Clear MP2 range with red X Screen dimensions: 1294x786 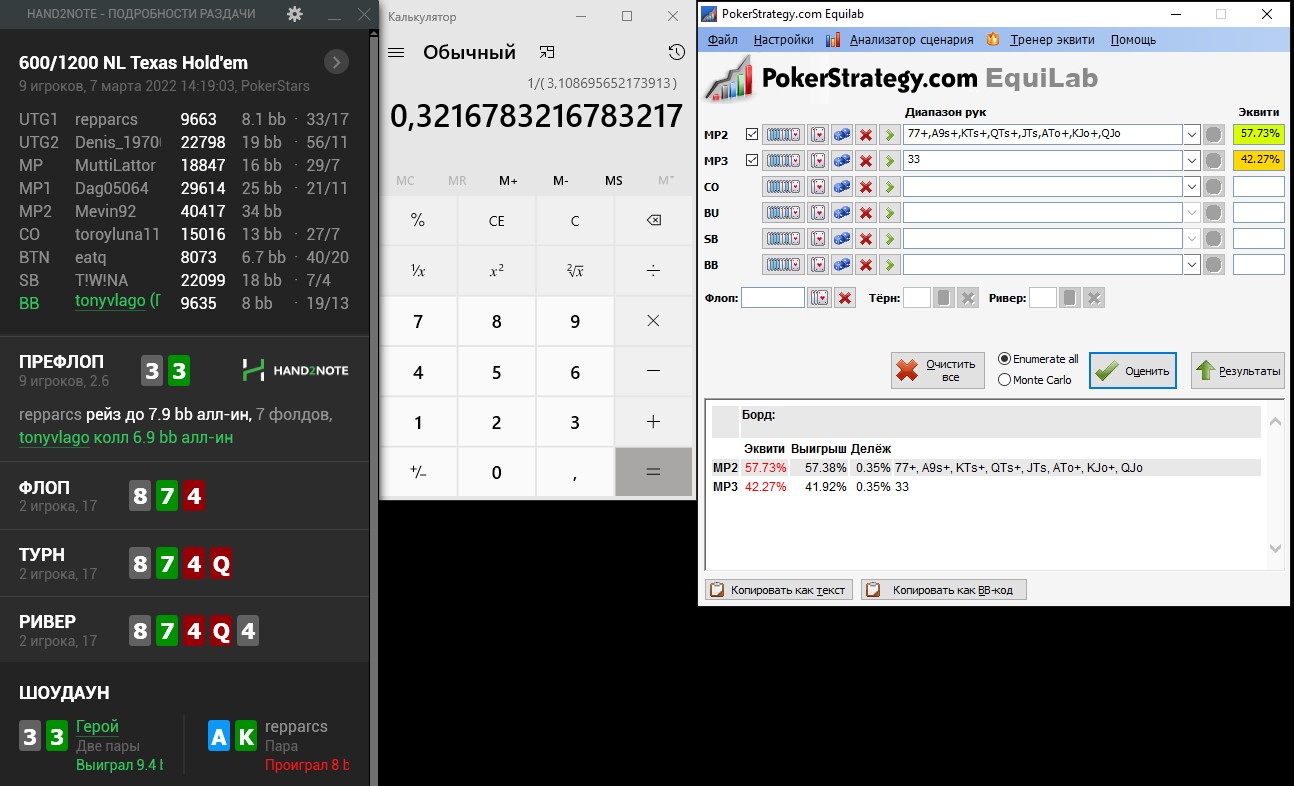866,134
